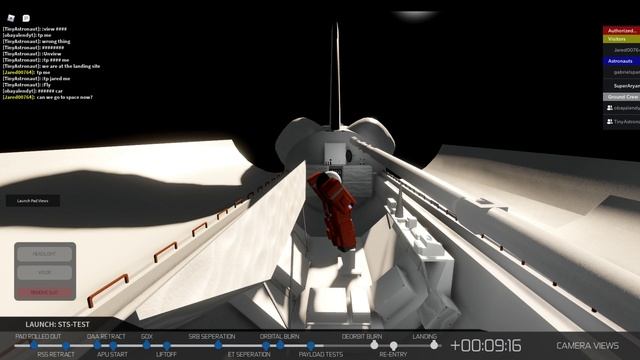Click the RE-ENTRY timeline marker
This screenshot has height=360, width=640.
click(393, 346)
